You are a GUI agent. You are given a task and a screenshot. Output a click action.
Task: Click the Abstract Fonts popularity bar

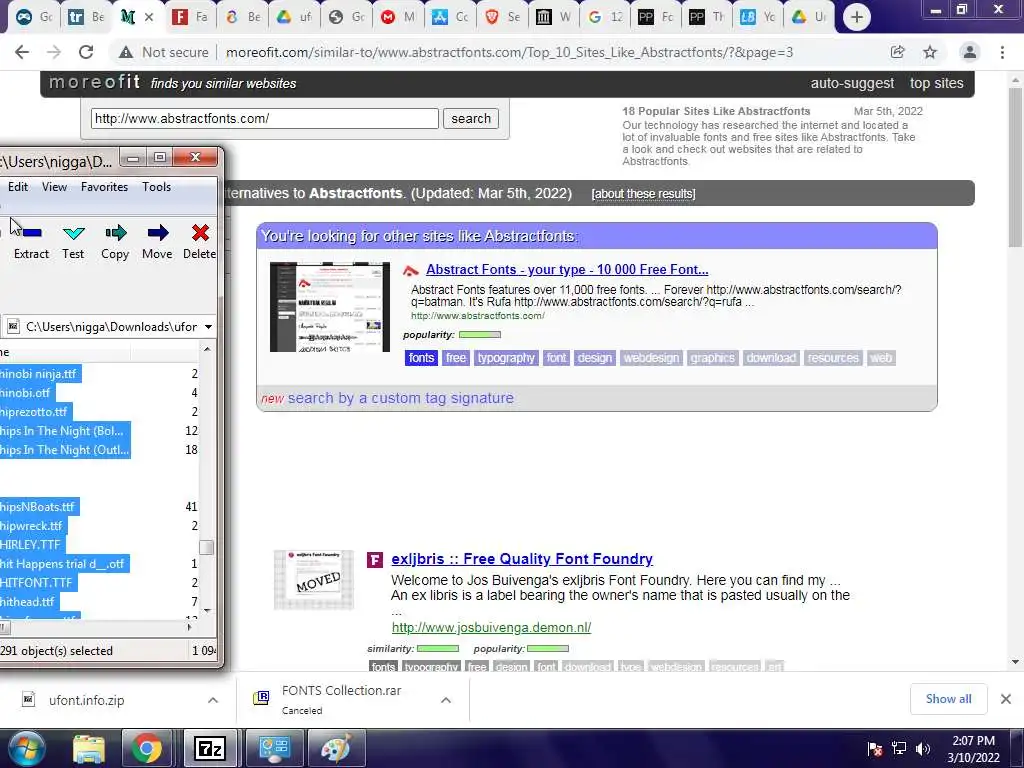click(x=480, y=335)
